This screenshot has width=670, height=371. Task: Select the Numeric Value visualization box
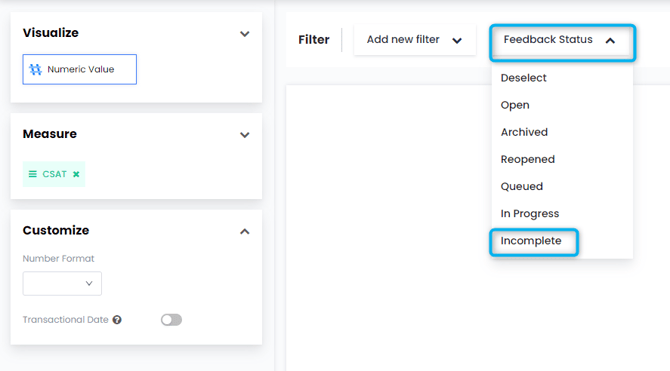click(x=79, y=69)
